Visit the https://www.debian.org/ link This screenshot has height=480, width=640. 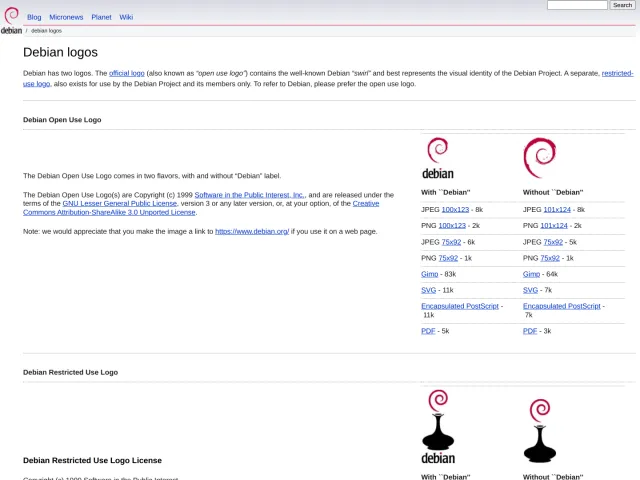click(x=252, y=231)
